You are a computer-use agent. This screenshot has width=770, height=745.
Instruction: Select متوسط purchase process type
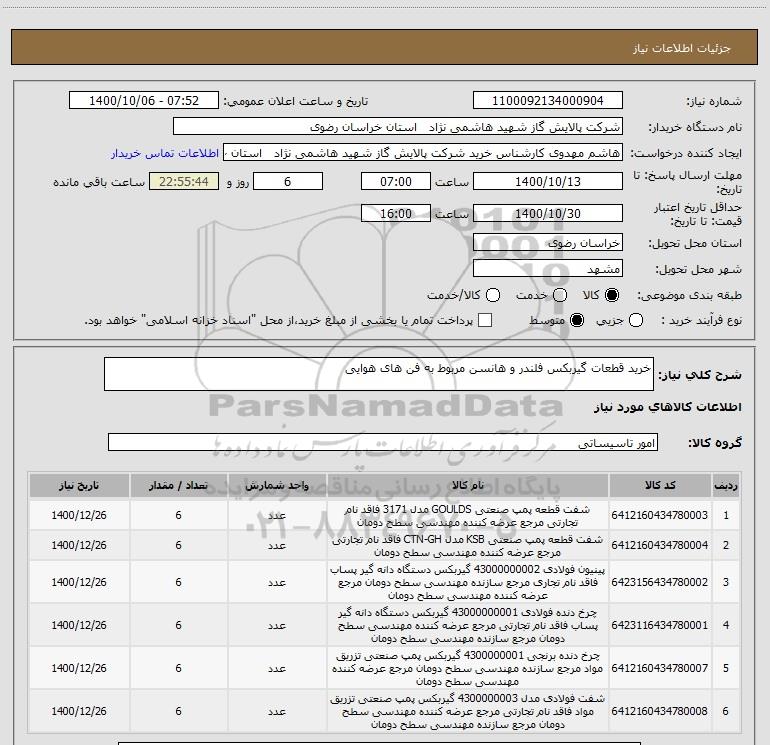(x=575, y=321)
